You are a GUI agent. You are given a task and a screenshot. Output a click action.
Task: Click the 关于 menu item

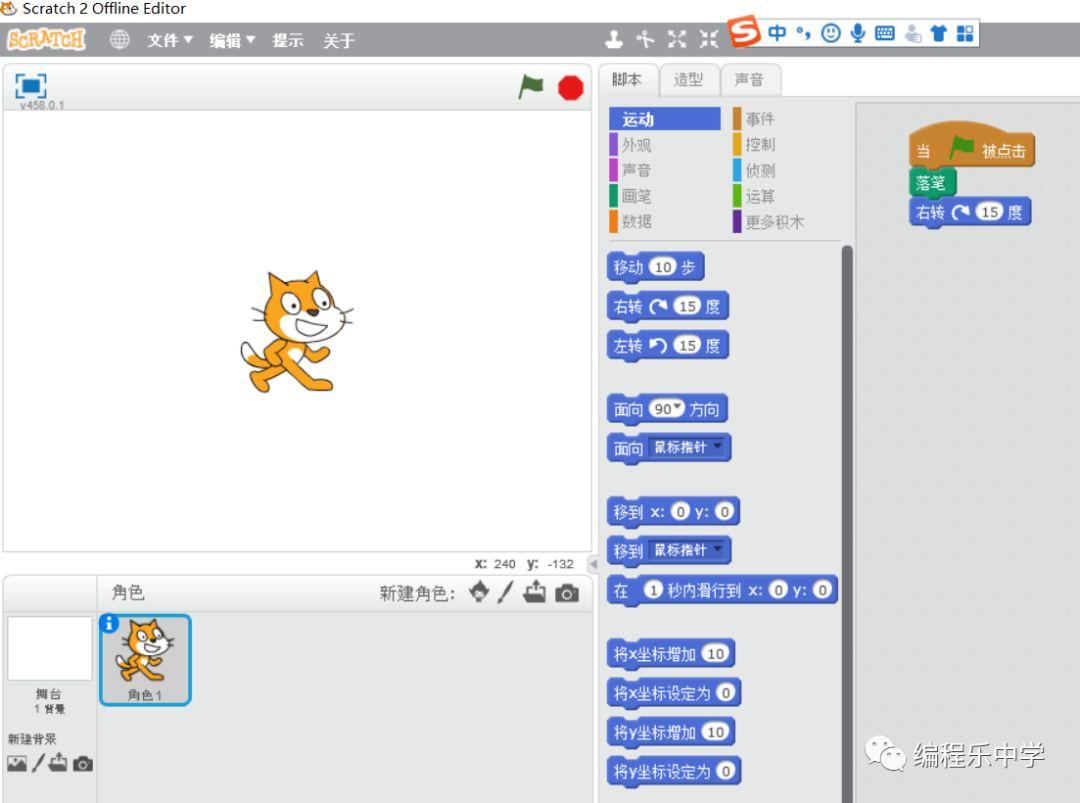coord(339,40)
